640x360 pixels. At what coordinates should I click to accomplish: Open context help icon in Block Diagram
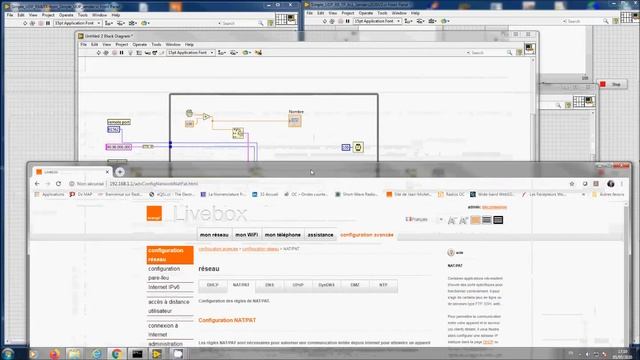[x=519, y=53]
